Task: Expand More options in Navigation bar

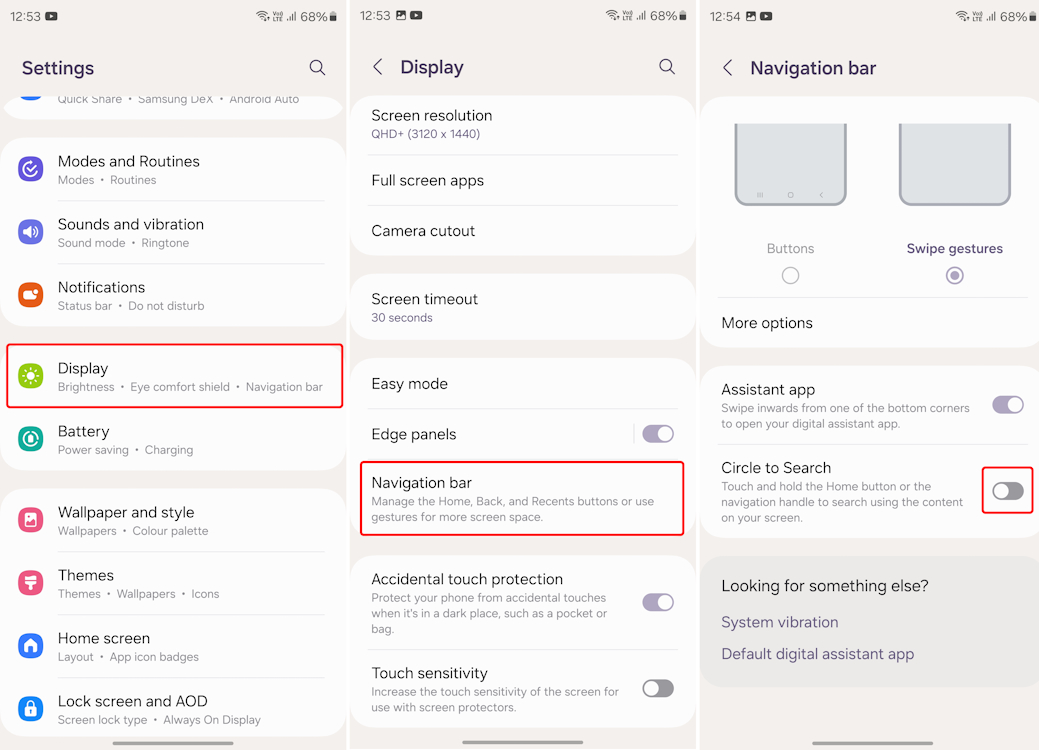Action: click(x=868, y=323)
